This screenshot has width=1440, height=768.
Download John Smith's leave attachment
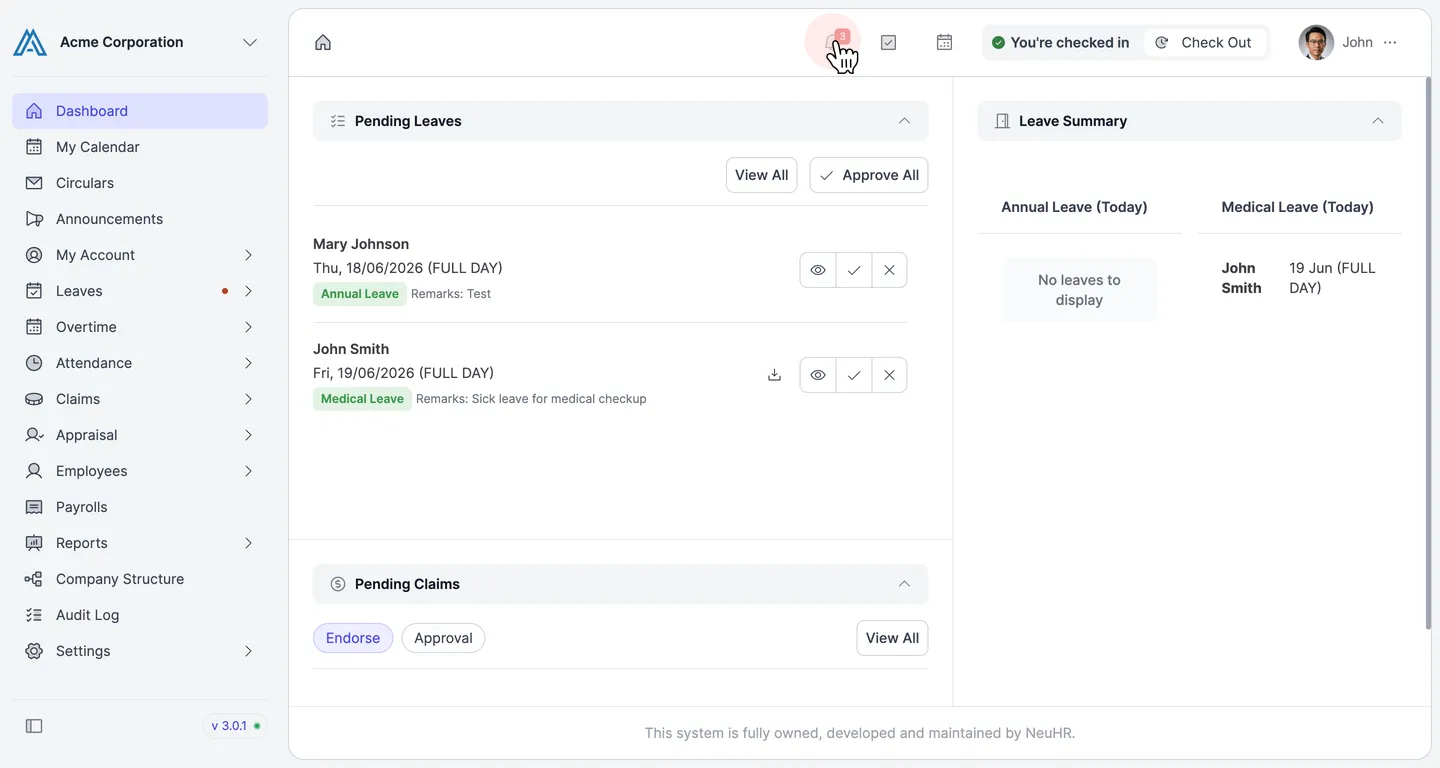tap(774, 375)
